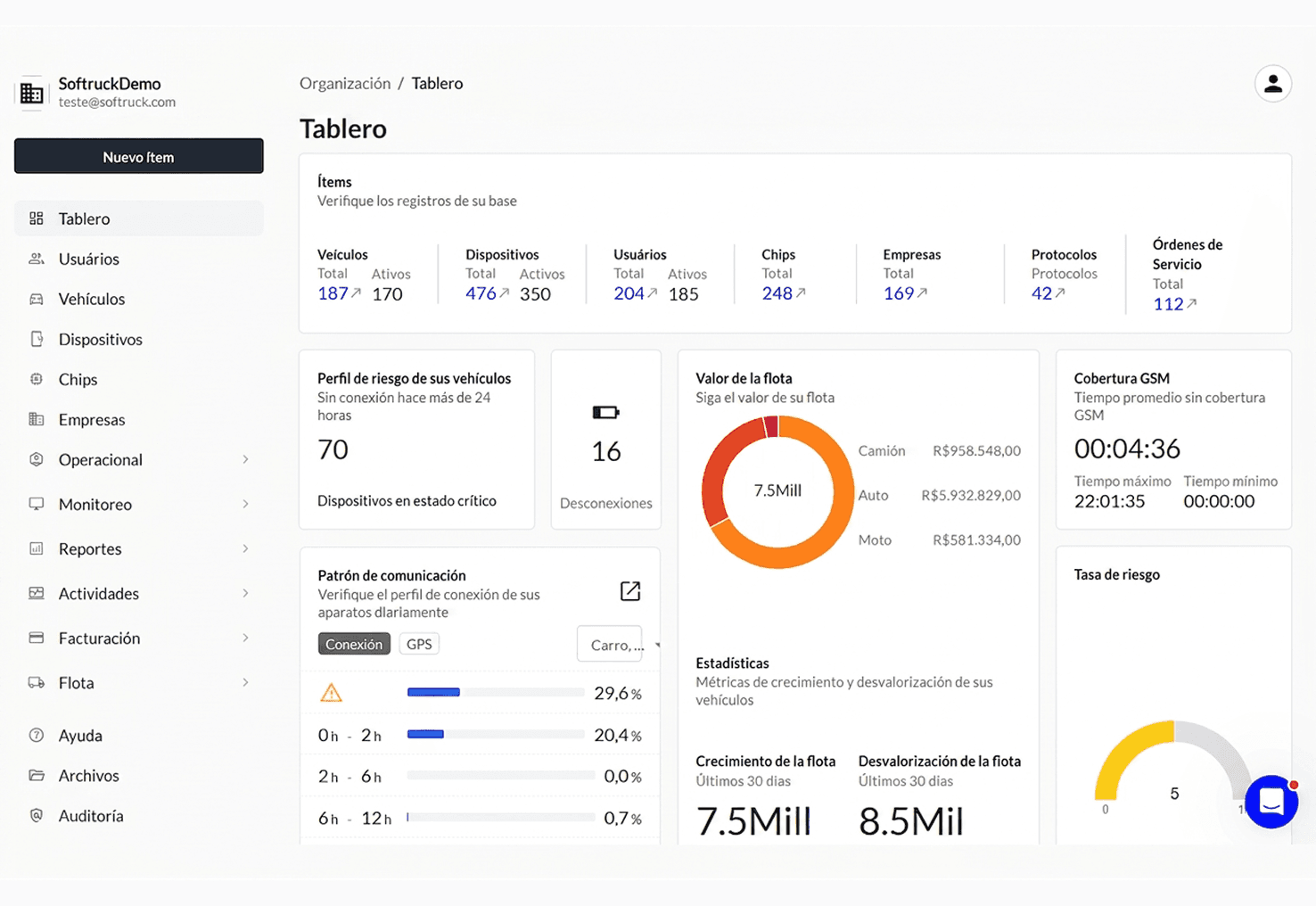Expand the Reportes submenu chevron

245,548
